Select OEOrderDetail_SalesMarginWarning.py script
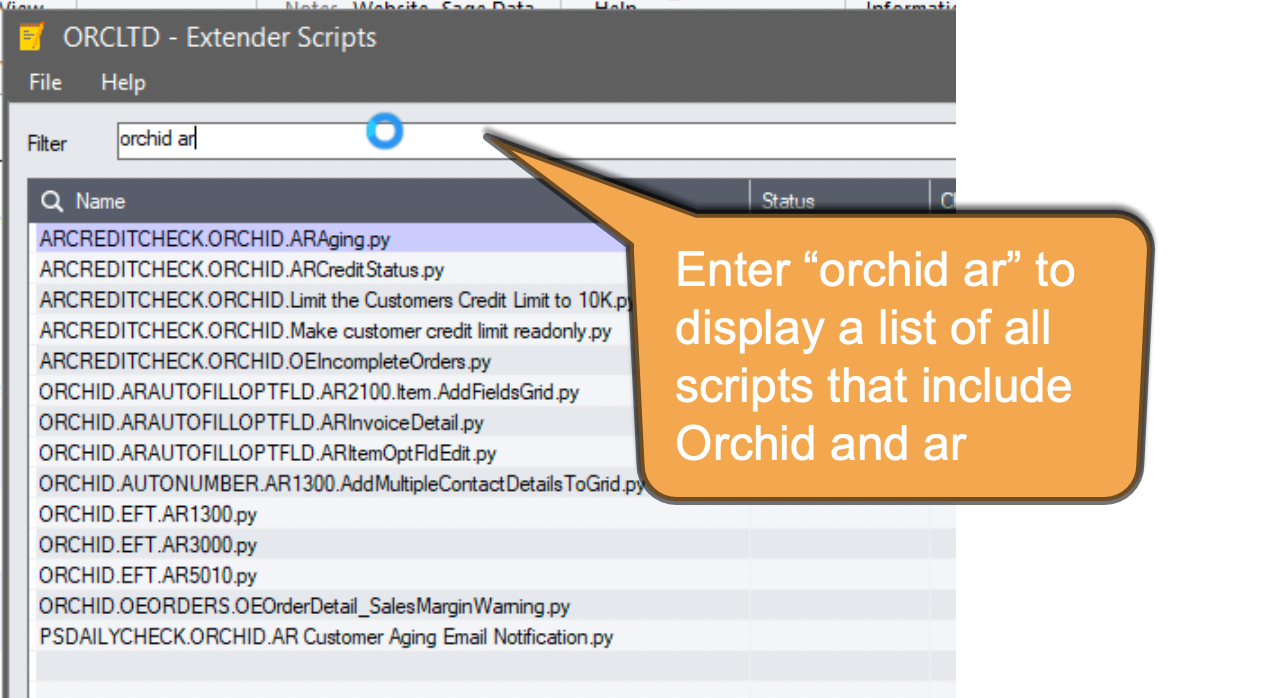The height and width of the screenshot is (698, 1264). [305, 606]
